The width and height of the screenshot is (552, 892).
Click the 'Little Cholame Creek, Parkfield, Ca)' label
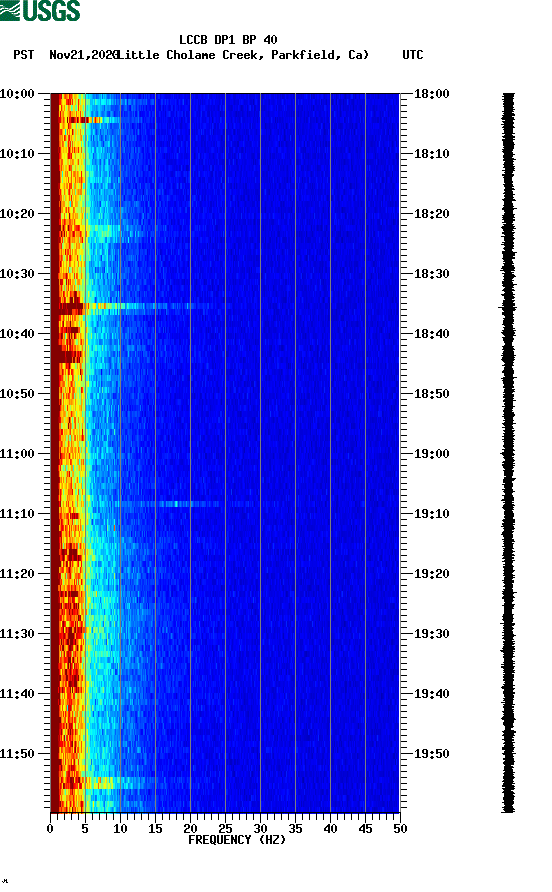tap(244, 55)
